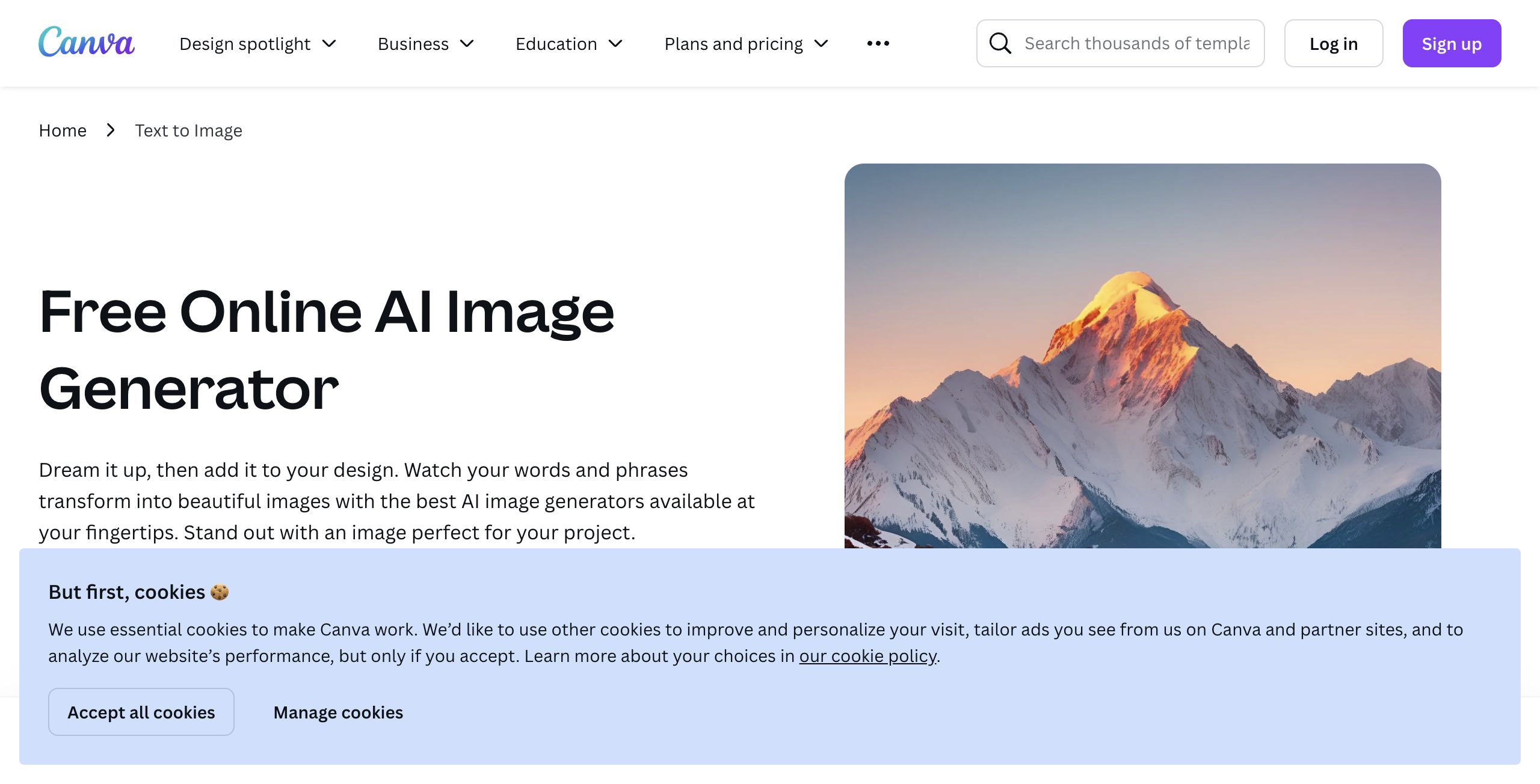Image resolution: width=1540 pixels, height=784 pixels.
Task: Focus the Search thousands of templates field
Action: coord(1137,43)
